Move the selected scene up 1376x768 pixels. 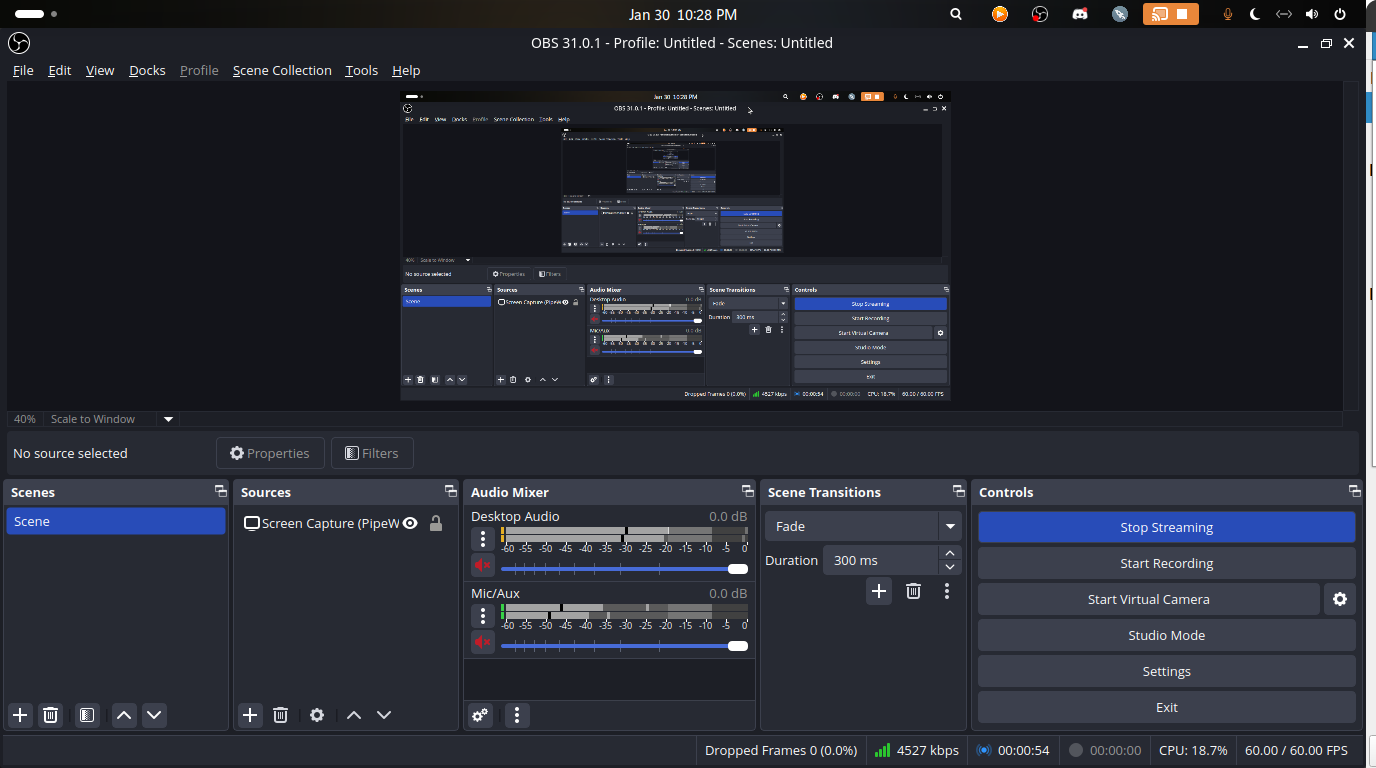123,715
